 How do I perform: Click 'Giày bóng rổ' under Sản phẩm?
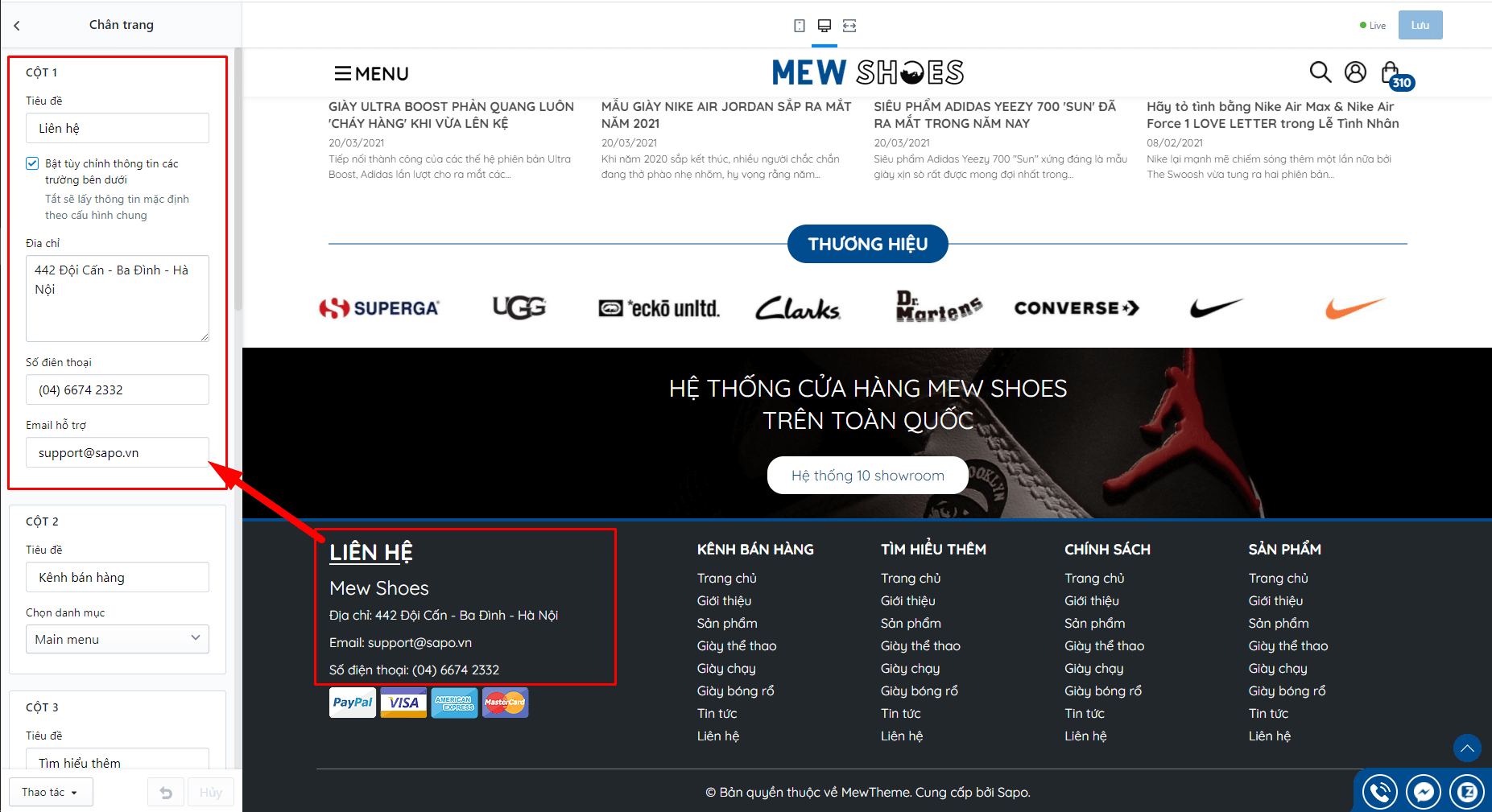coord(1287,690)
